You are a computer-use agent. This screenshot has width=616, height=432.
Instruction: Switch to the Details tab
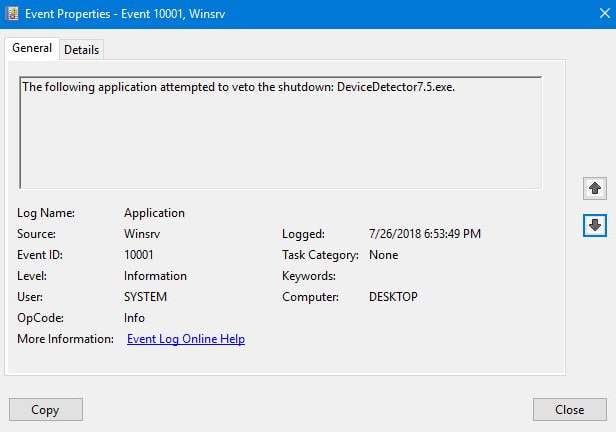(x=81, y=50)
